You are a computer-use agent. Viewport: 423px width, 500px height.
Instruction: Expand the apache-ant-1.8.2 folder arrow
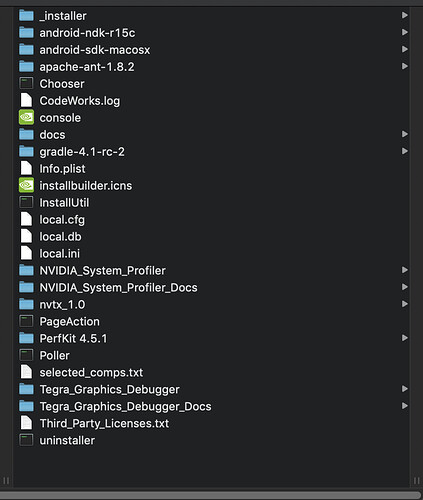[x=405, y=66]
